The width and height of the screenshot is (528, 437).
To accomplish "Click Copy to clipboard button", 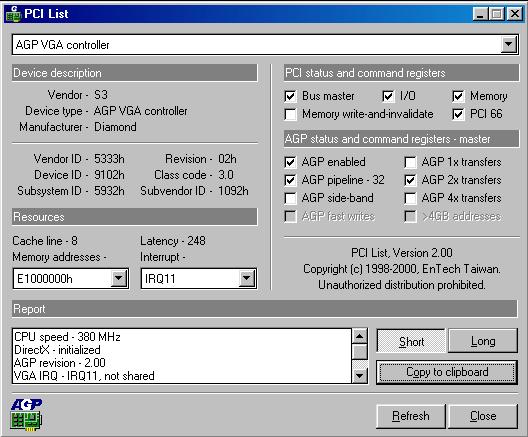I will click(447, 372).
